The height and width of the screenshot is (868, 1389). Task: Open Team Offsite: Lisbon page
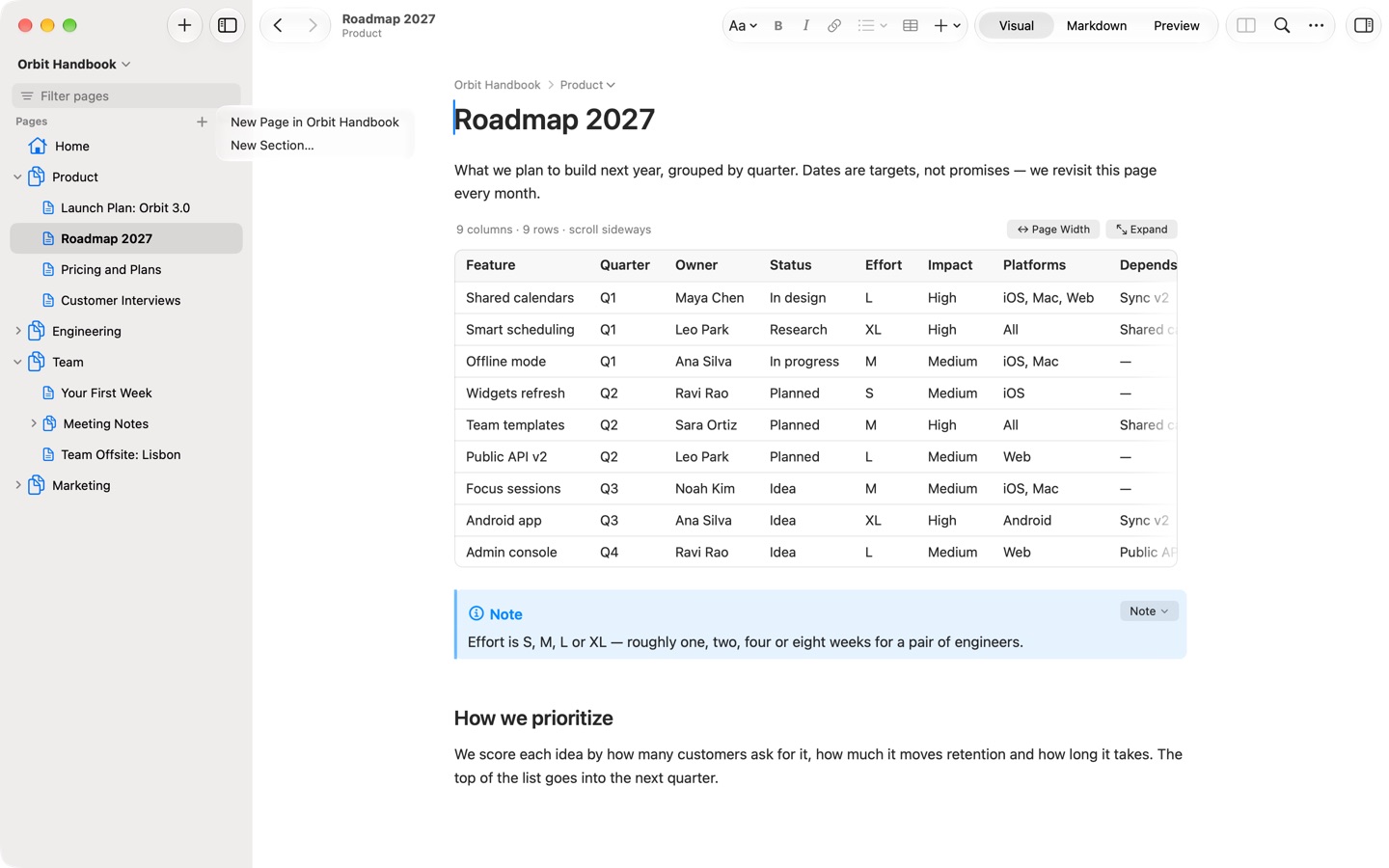(x=126, y=454)
